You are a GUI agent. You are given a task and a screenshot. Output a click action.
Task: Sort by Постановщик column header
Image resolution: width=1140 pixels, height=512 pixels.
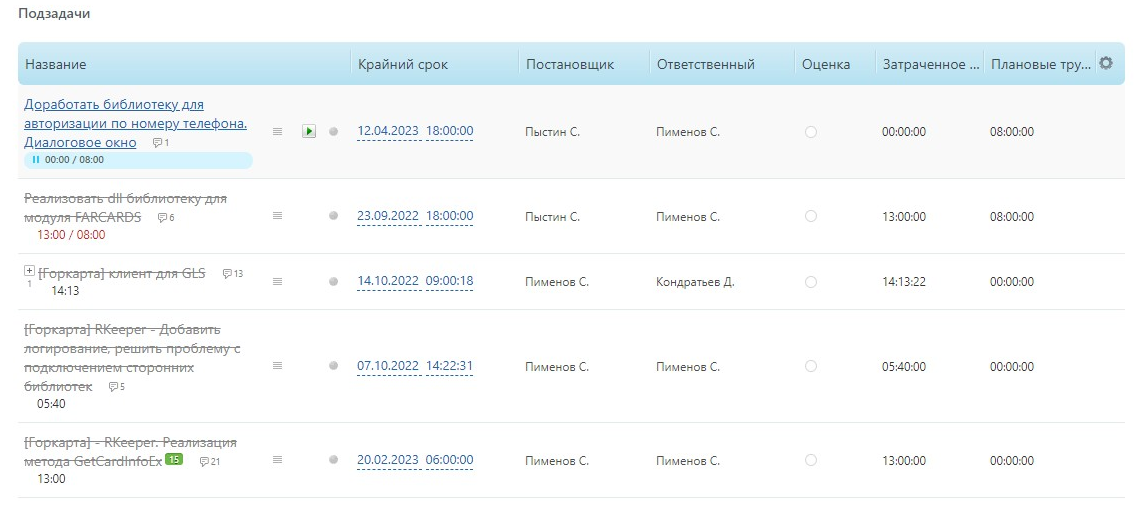point(570,64)
